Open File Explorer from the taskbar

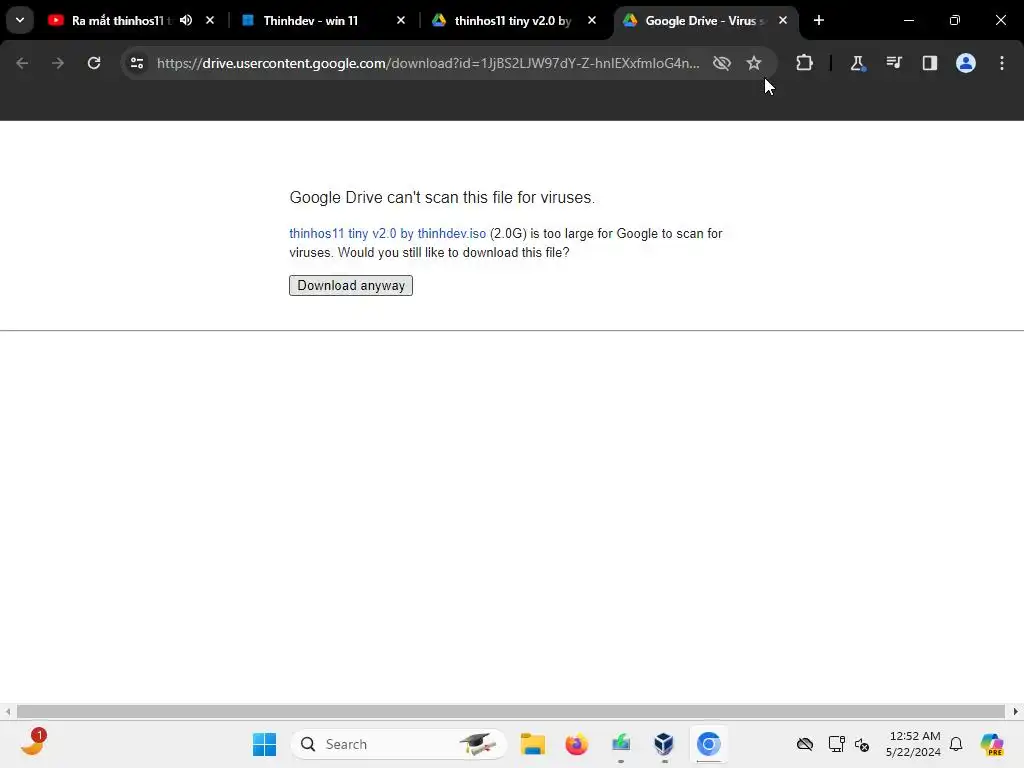[532, 744]
